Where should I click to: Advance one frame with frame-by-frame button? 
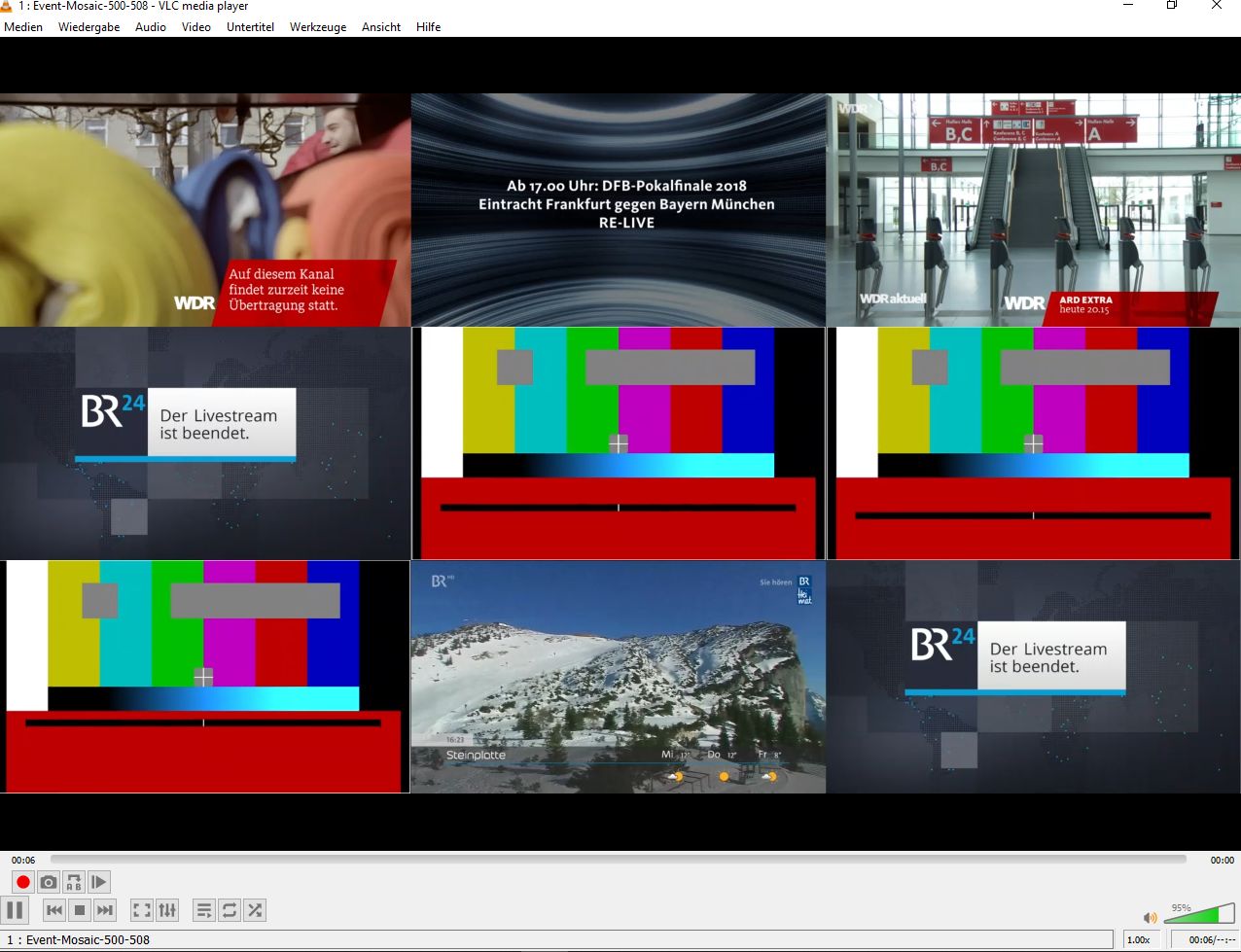pyautogui.click(x=99, y=882)
